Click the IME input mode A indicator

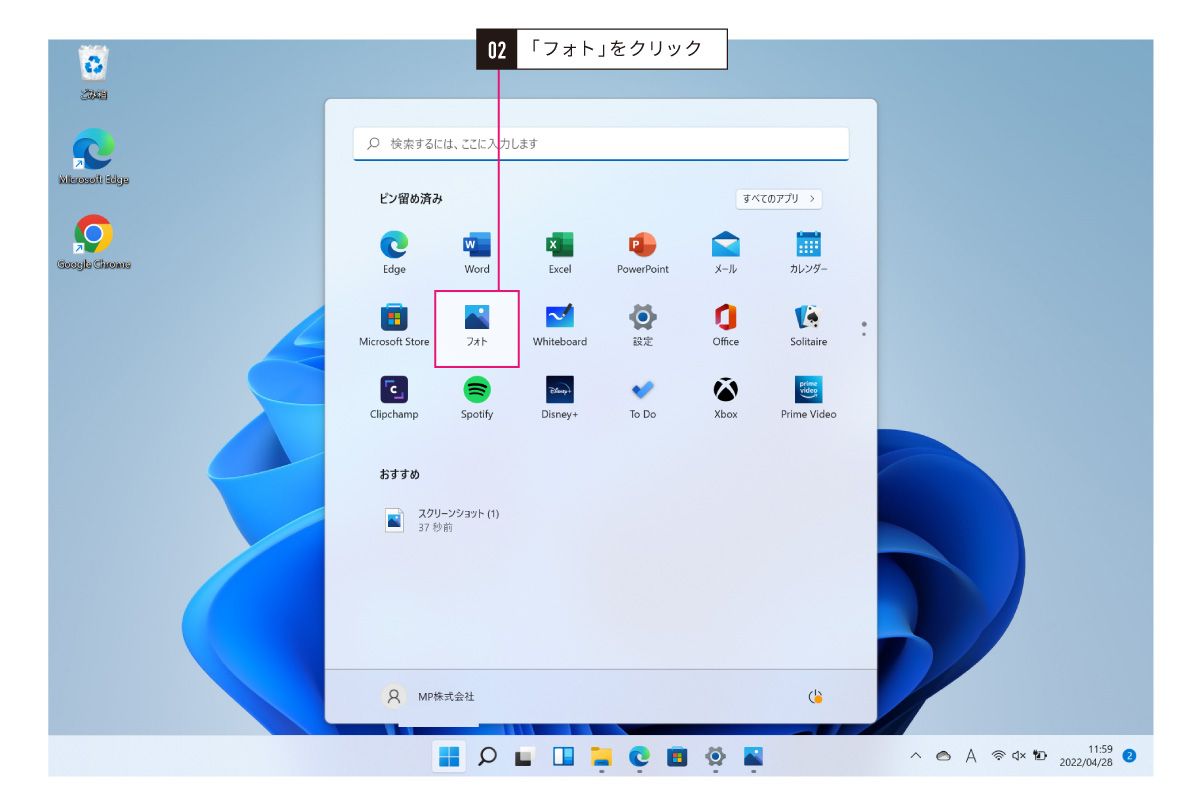pyautogui.click(x=971, y=756)
